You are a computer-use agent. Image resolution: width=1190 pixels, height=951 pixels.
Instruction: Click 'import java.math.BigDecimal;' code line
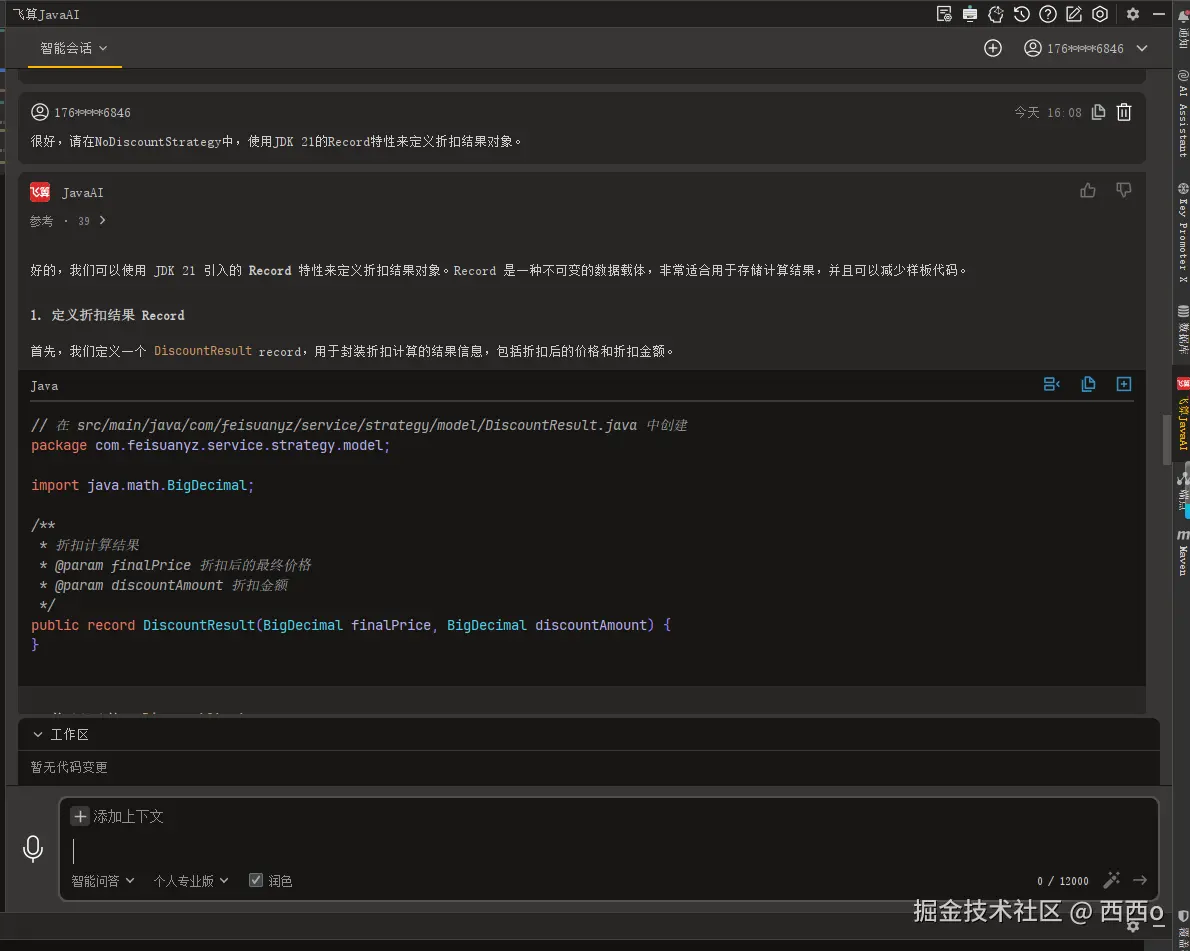tap(143, 485)
